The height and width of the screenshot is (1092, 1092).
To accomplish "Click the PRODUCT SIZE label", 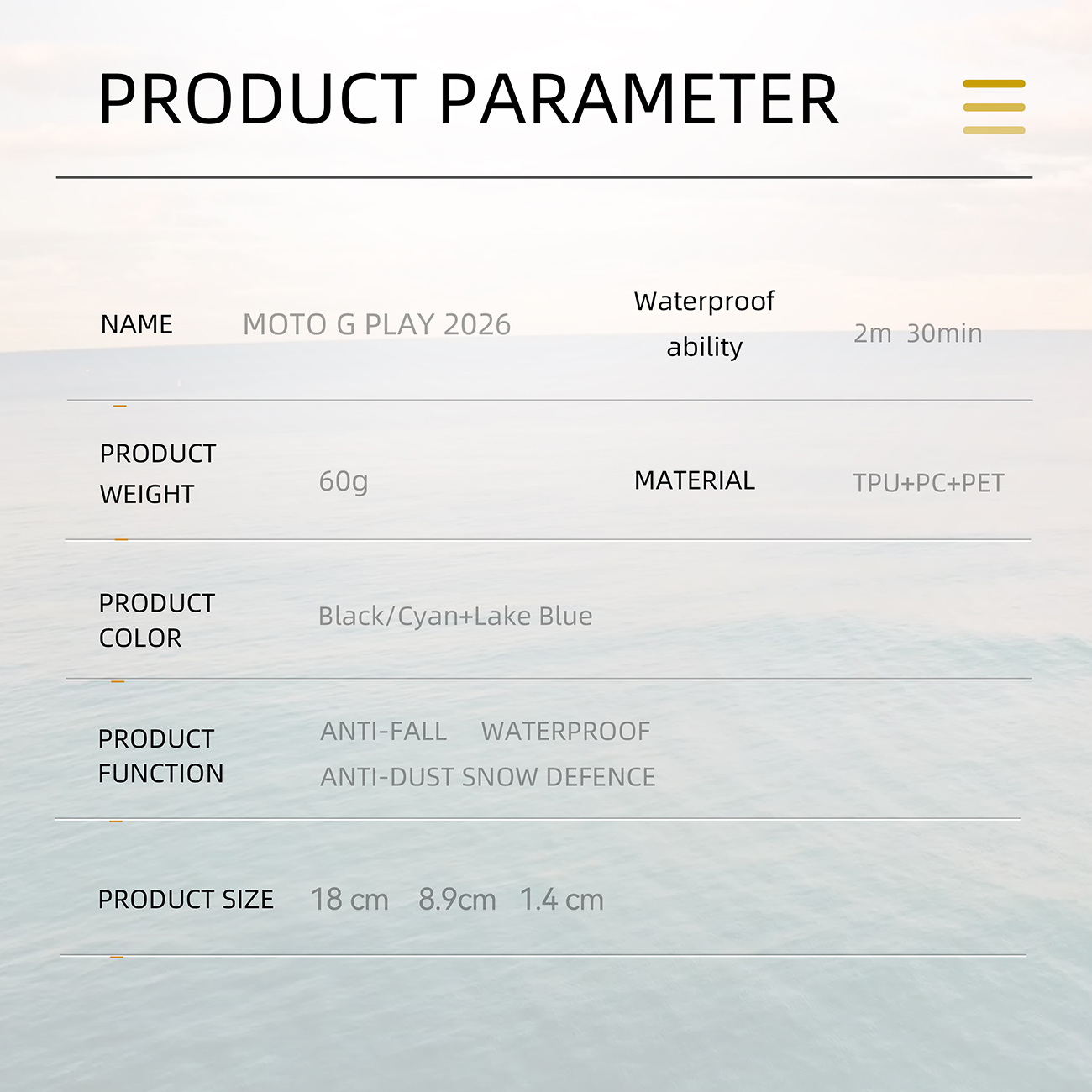I will pos(186,900).
